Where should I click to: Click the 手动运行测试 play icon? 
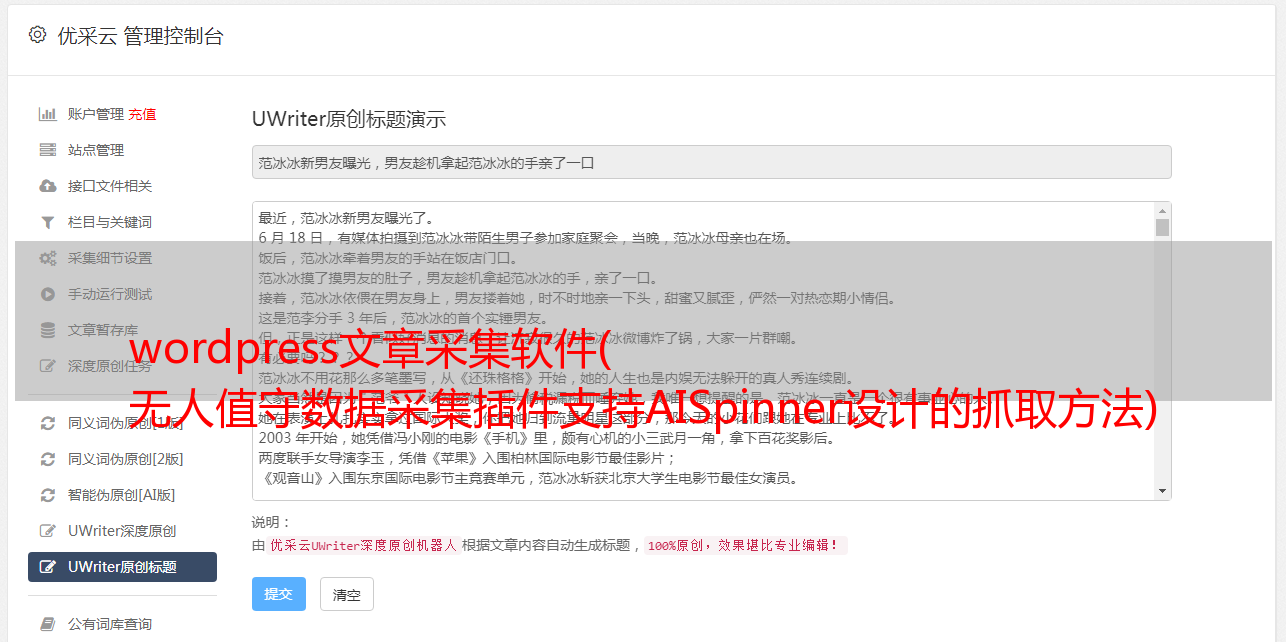[x=47, y=294]
